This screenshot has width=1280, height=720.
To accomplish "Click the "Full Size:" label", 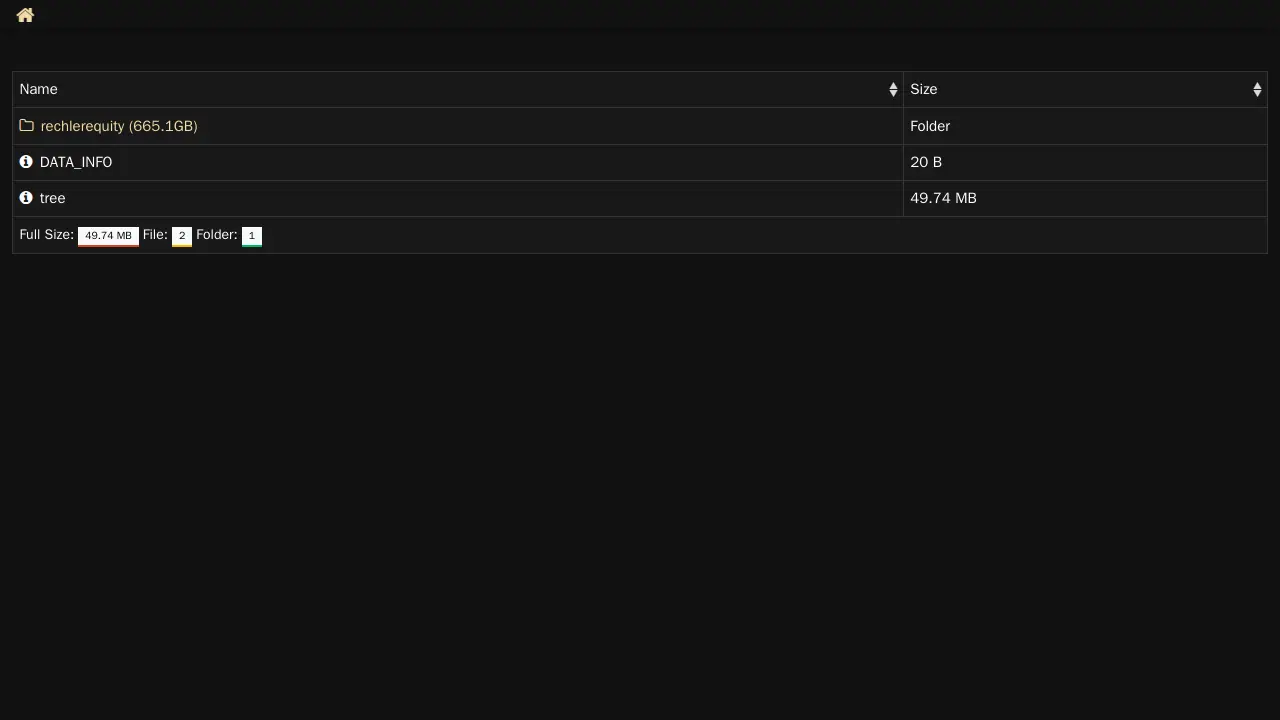I will (x=46, y=235).
